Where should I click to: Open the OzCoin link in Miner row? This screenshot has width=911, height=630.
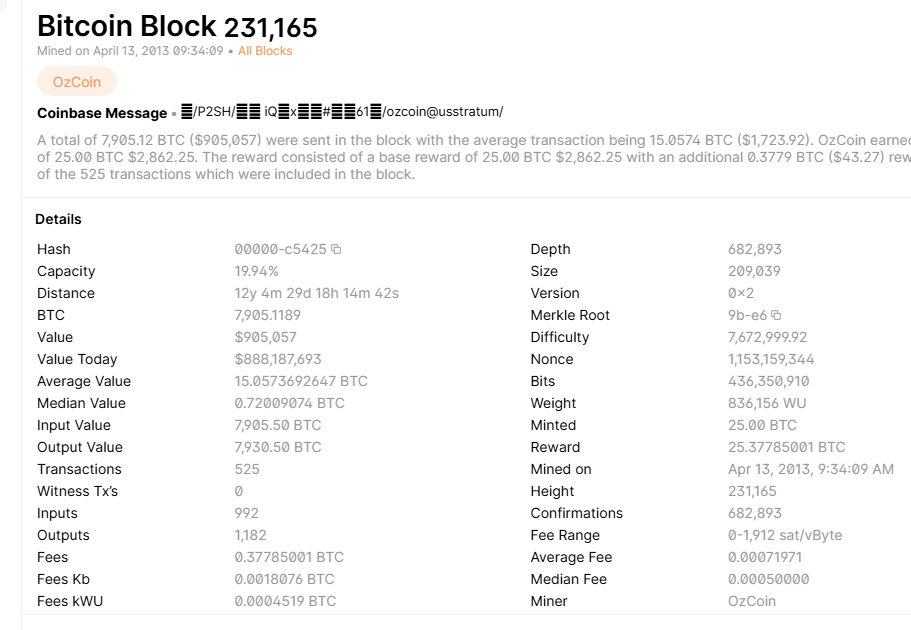[751, 602]
